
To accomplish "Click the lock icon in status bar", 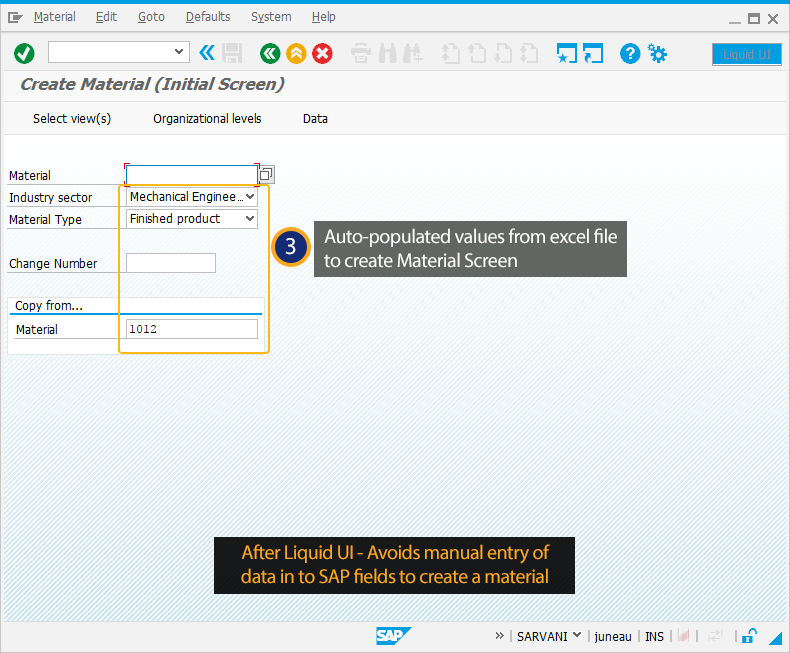I will pos(749,636).
